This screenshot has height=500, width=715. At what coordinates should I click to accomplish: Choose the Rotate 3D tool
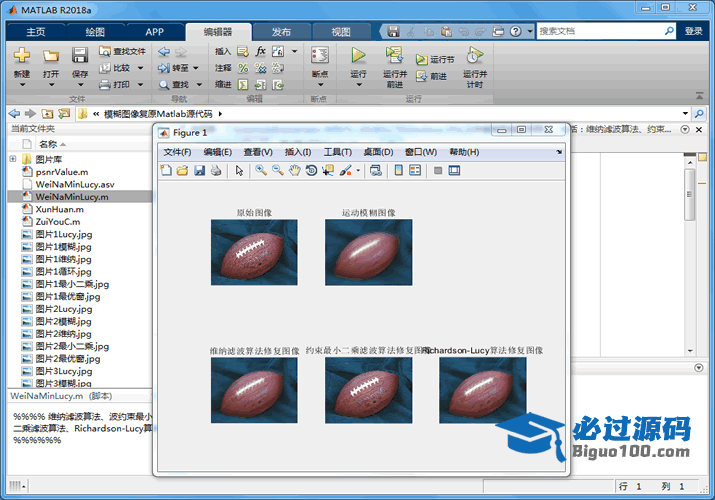[311, 171]
